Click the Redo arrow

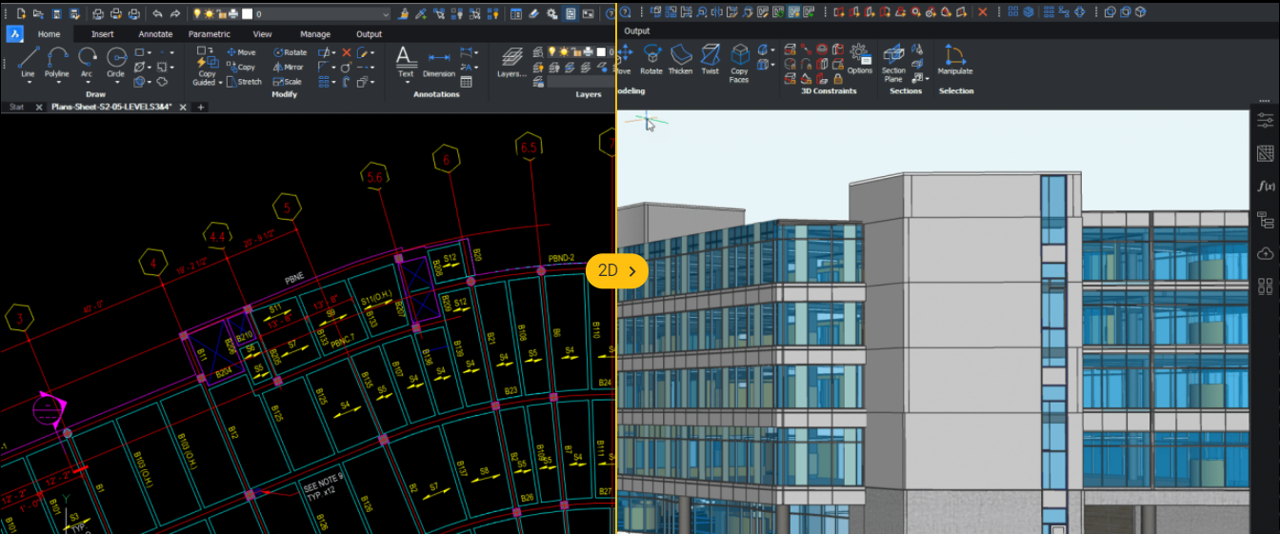tap(176, 13)
